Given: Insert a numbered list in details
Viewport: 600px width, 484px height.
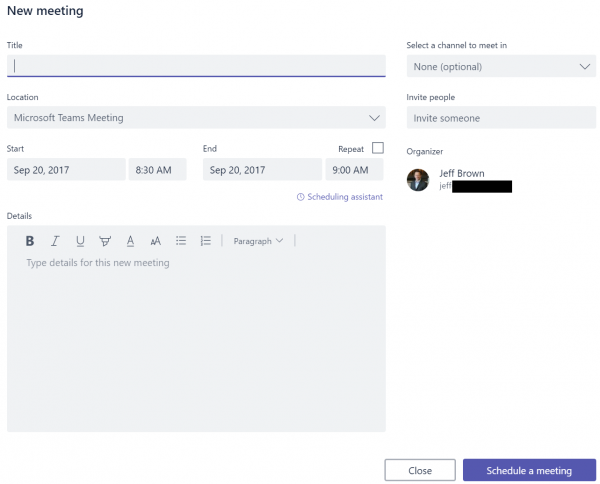Looking at the screenshot, I should click(x=206, y=241).
